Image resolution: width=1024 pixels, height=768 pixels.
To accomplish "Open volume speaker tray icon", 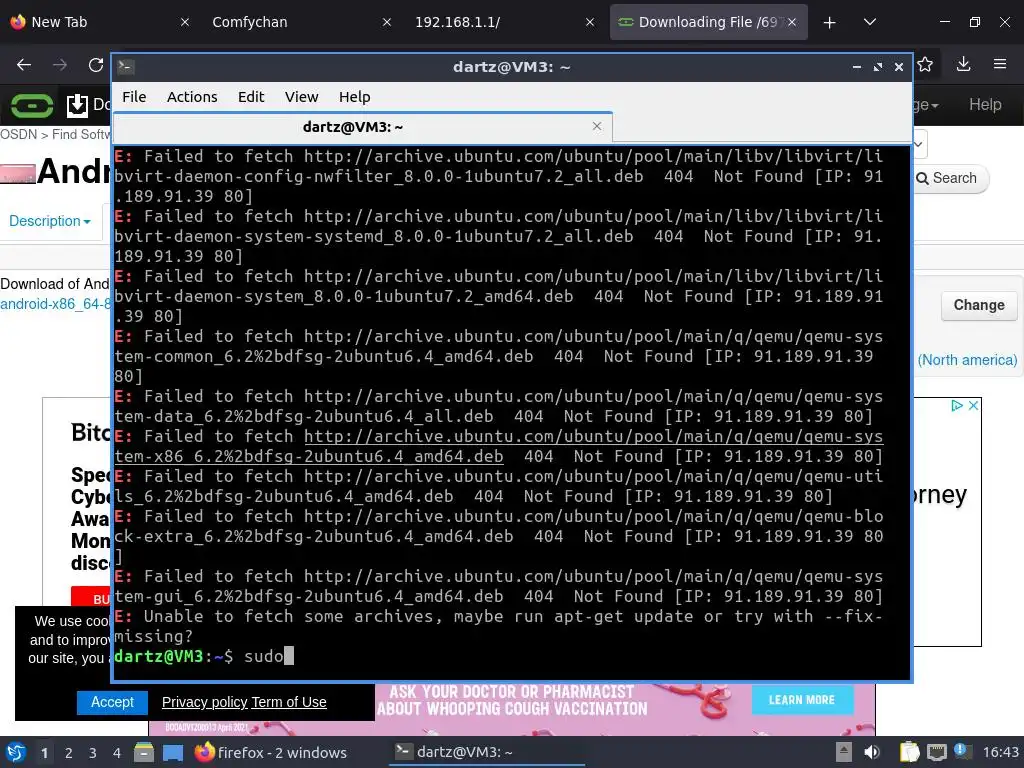I will coord(872,752).
